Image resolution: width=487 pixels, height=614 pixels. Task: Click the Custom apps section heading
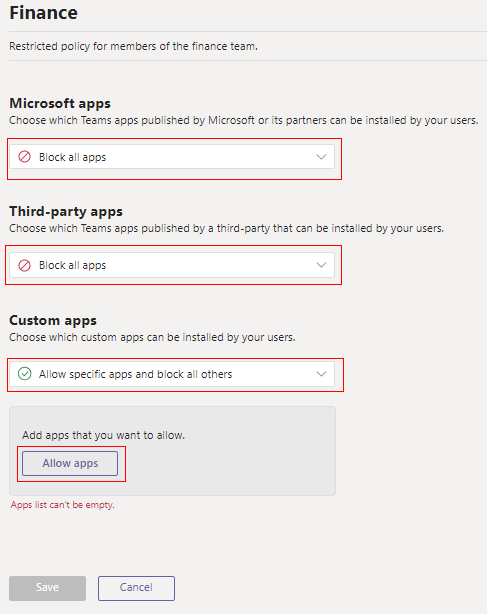[53, 320]
